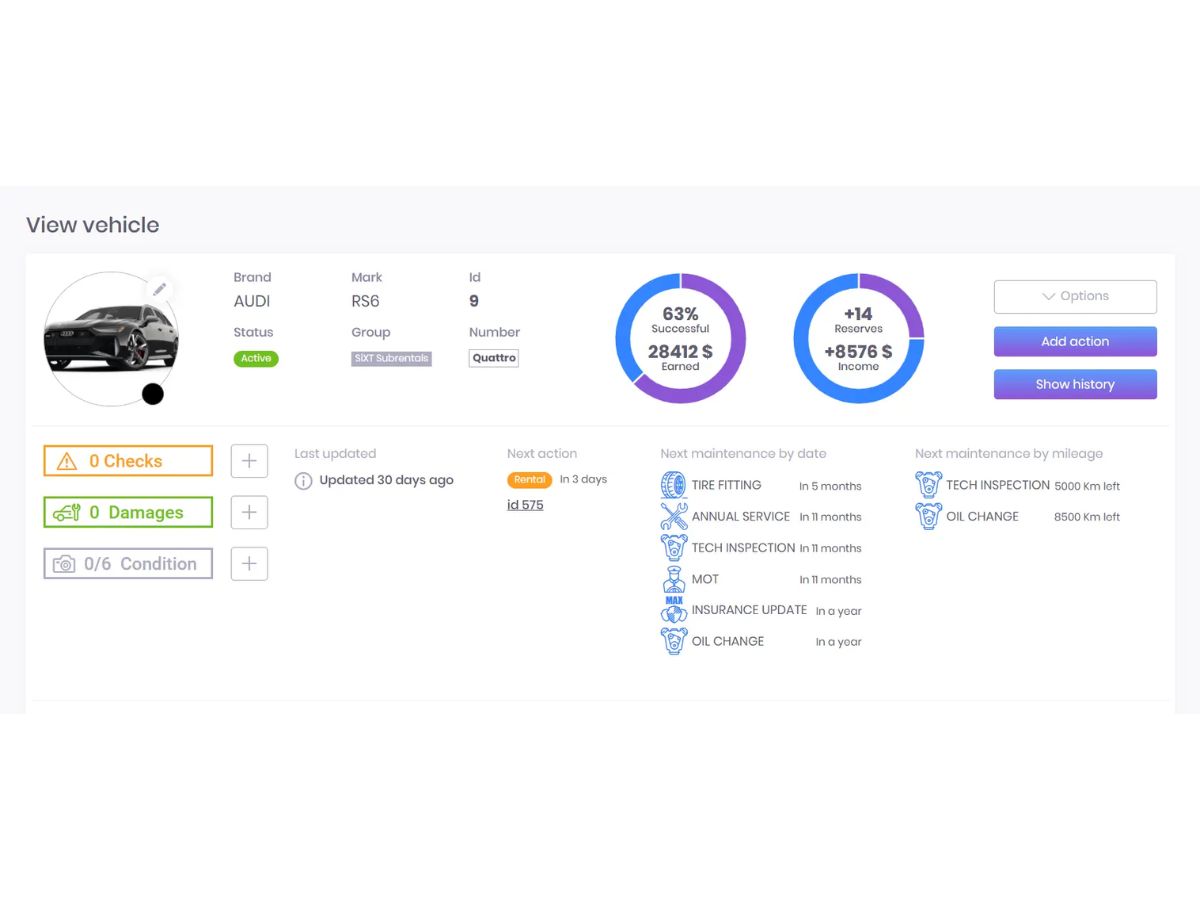Click the camera icon in Condition
The image size is (1200, 900).
pyautogui.click(x=64, y=564)
